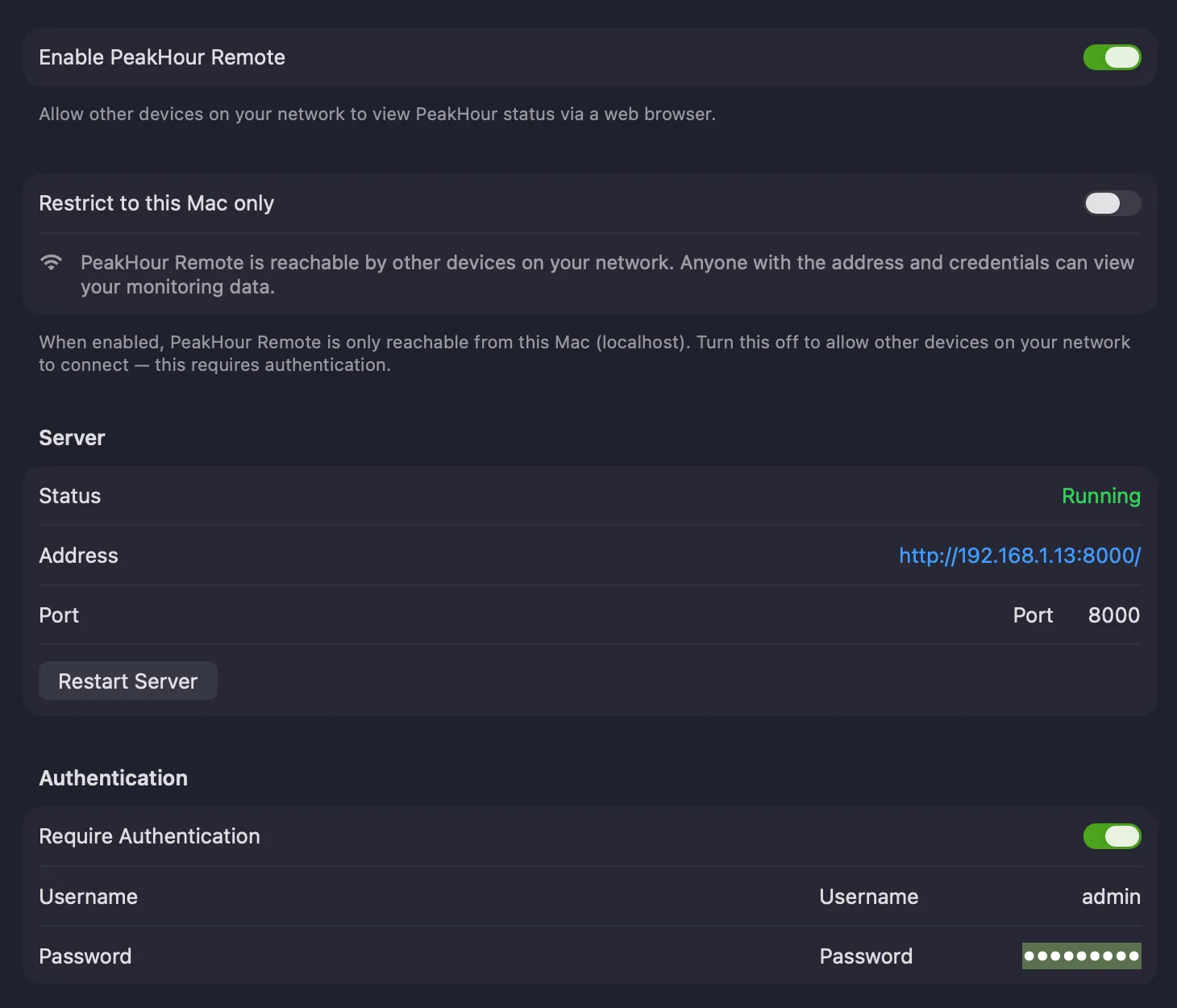Turn off the Enable PeakHour Remote switch

1112,57
